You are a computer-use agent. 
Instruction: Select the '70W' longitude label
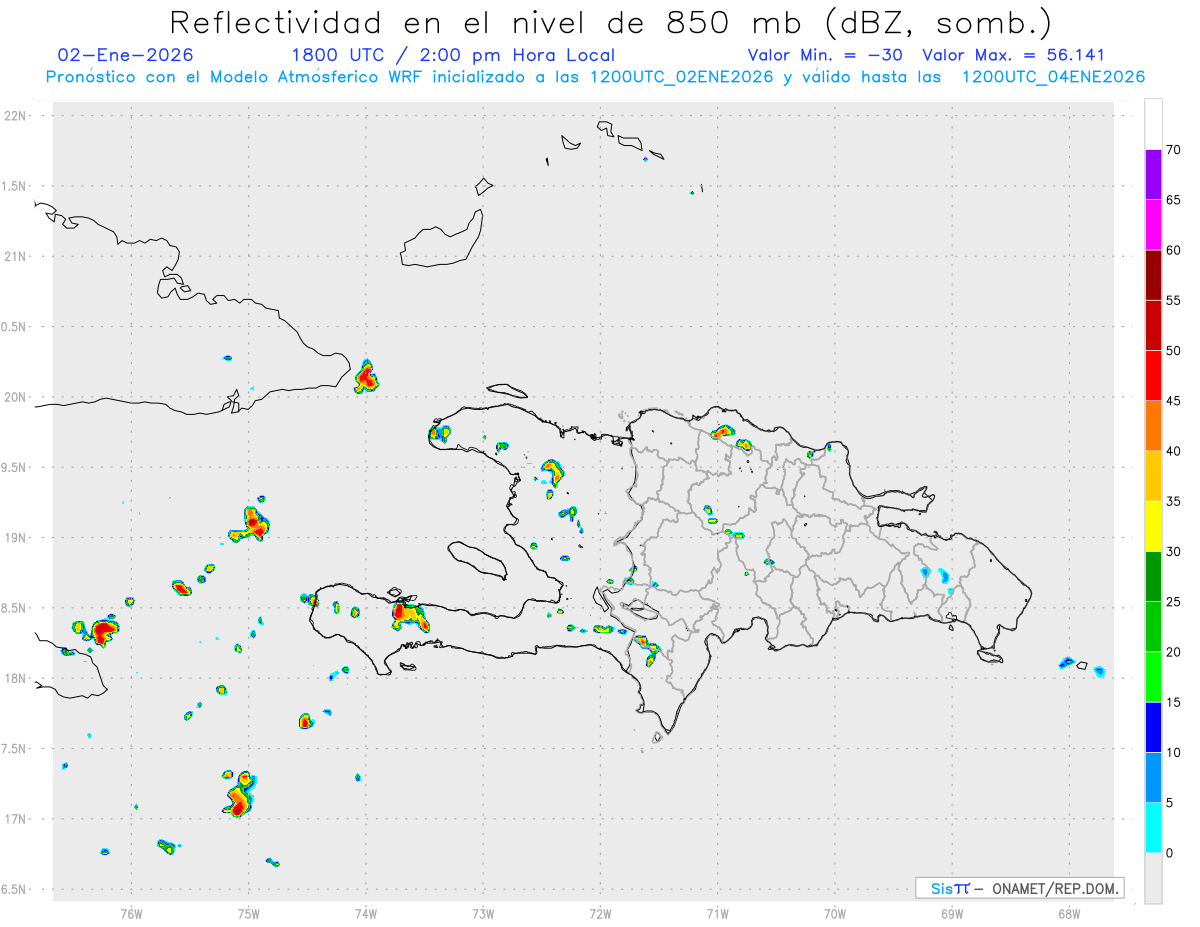point(835,913)
